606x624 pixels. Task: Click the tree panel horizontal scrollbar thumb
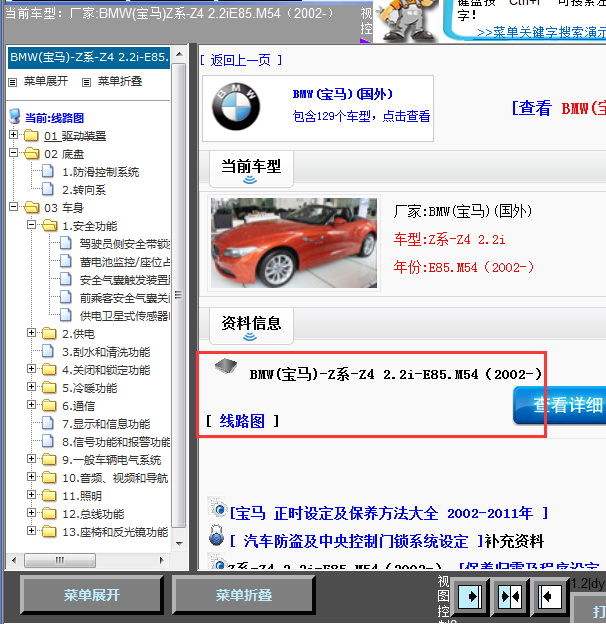(x=60, y=560)
